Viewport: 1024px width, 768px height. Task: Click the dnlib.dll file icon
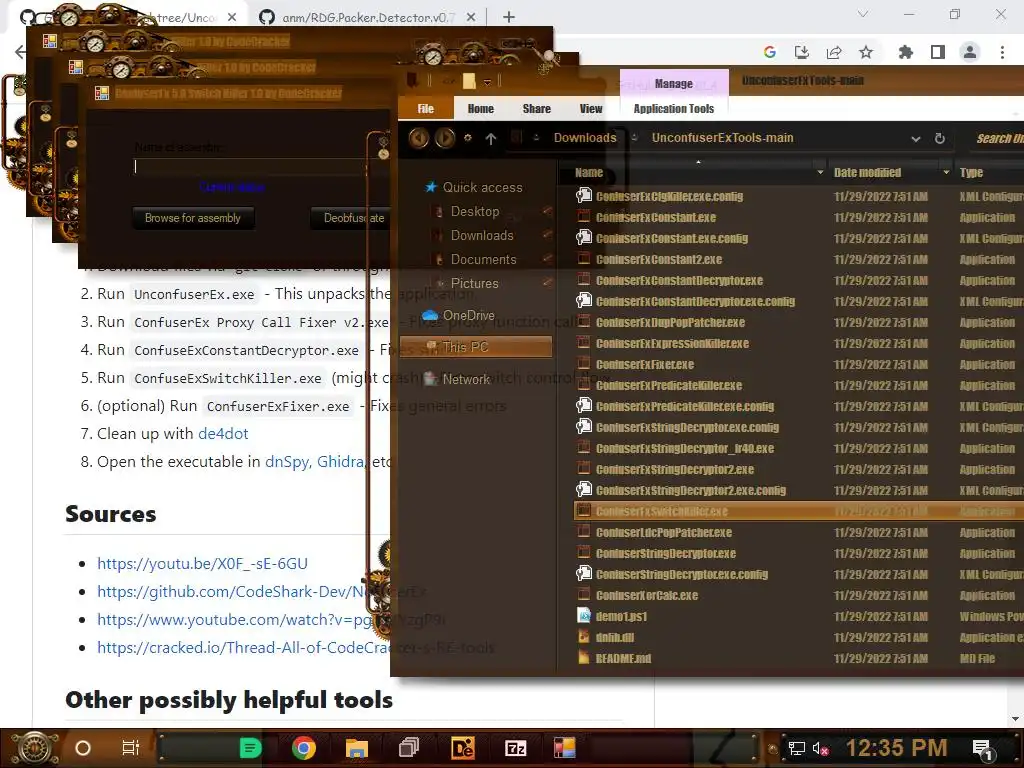[584, 637]
